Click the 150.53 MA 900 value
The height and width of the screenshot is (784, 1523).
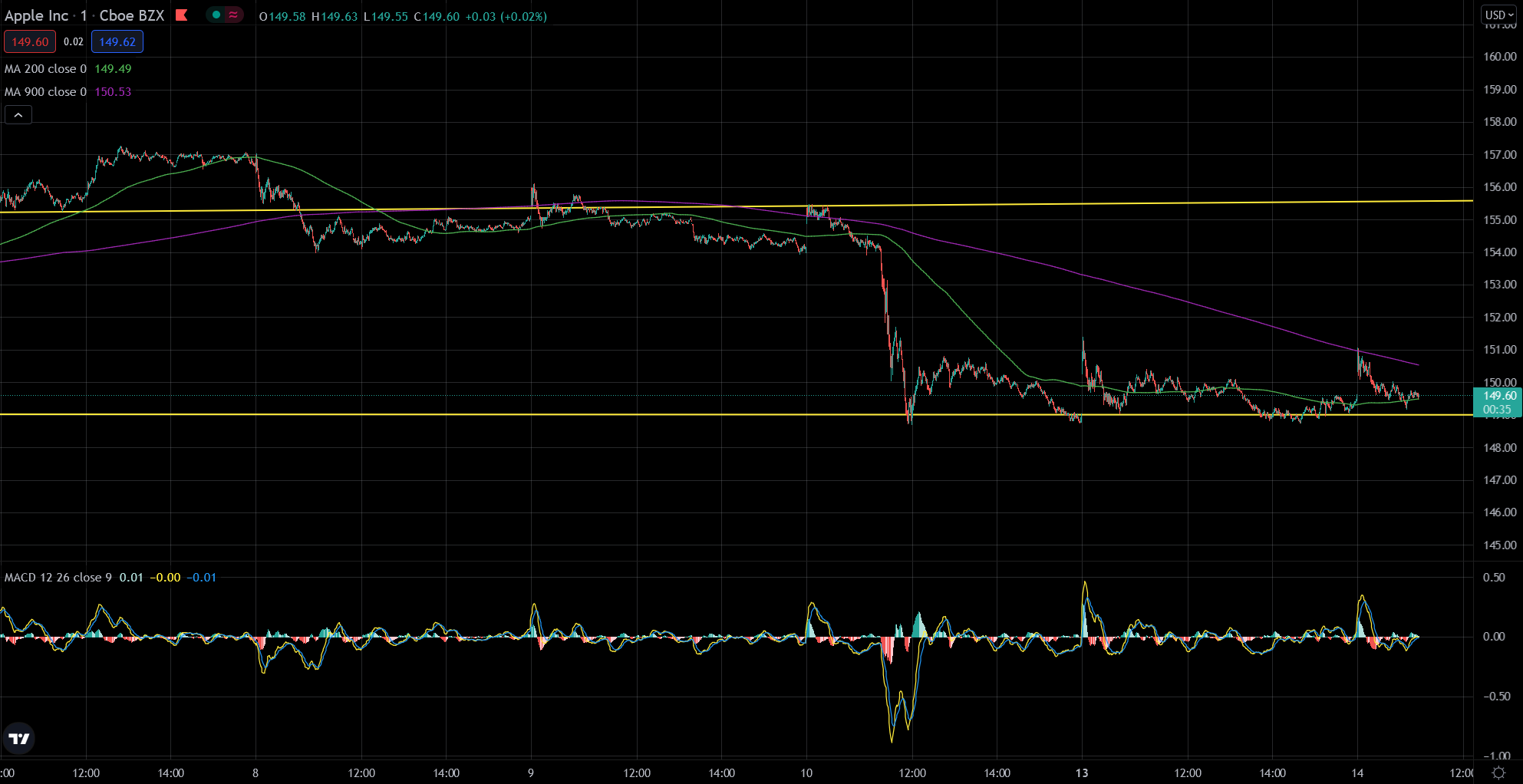[113, 92]
